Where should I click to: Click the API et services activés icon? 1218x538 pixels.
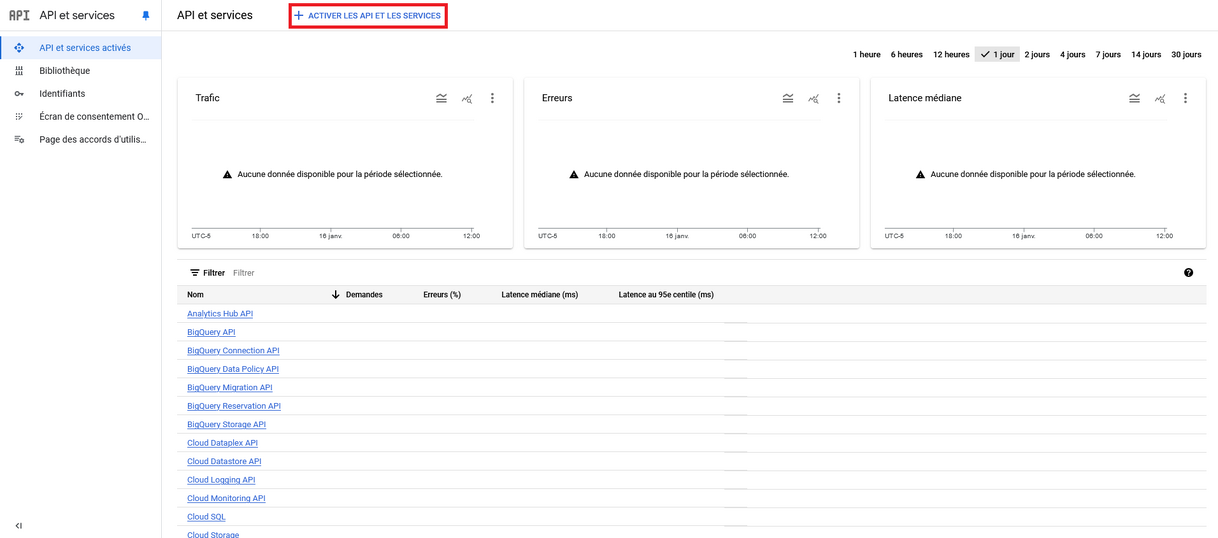19,48
